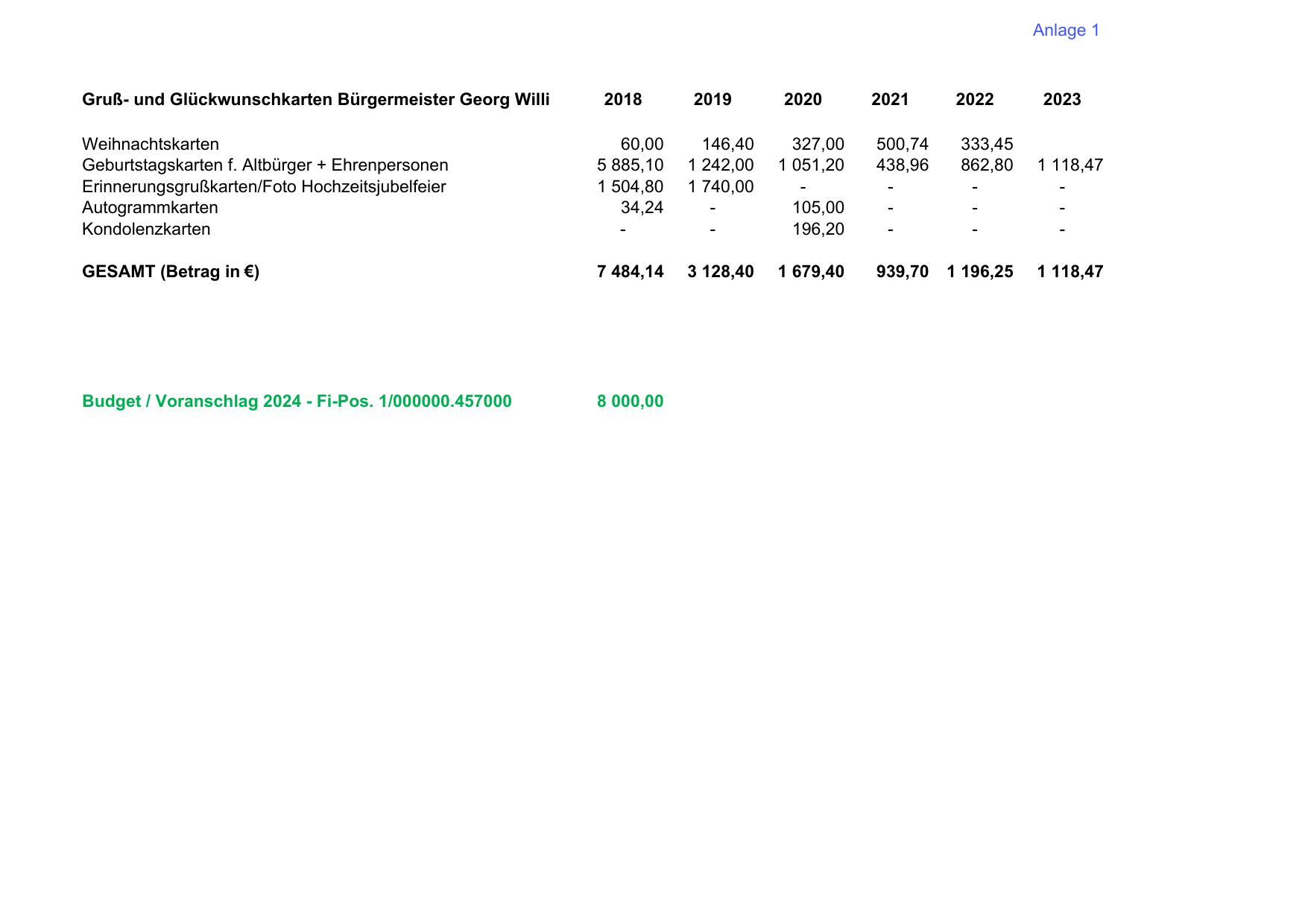Image resolution: width=1308 pixels, height=924 pixels.
Task: Click the Geburtstagskarten value 438,96
Action: tap(903, 165)
